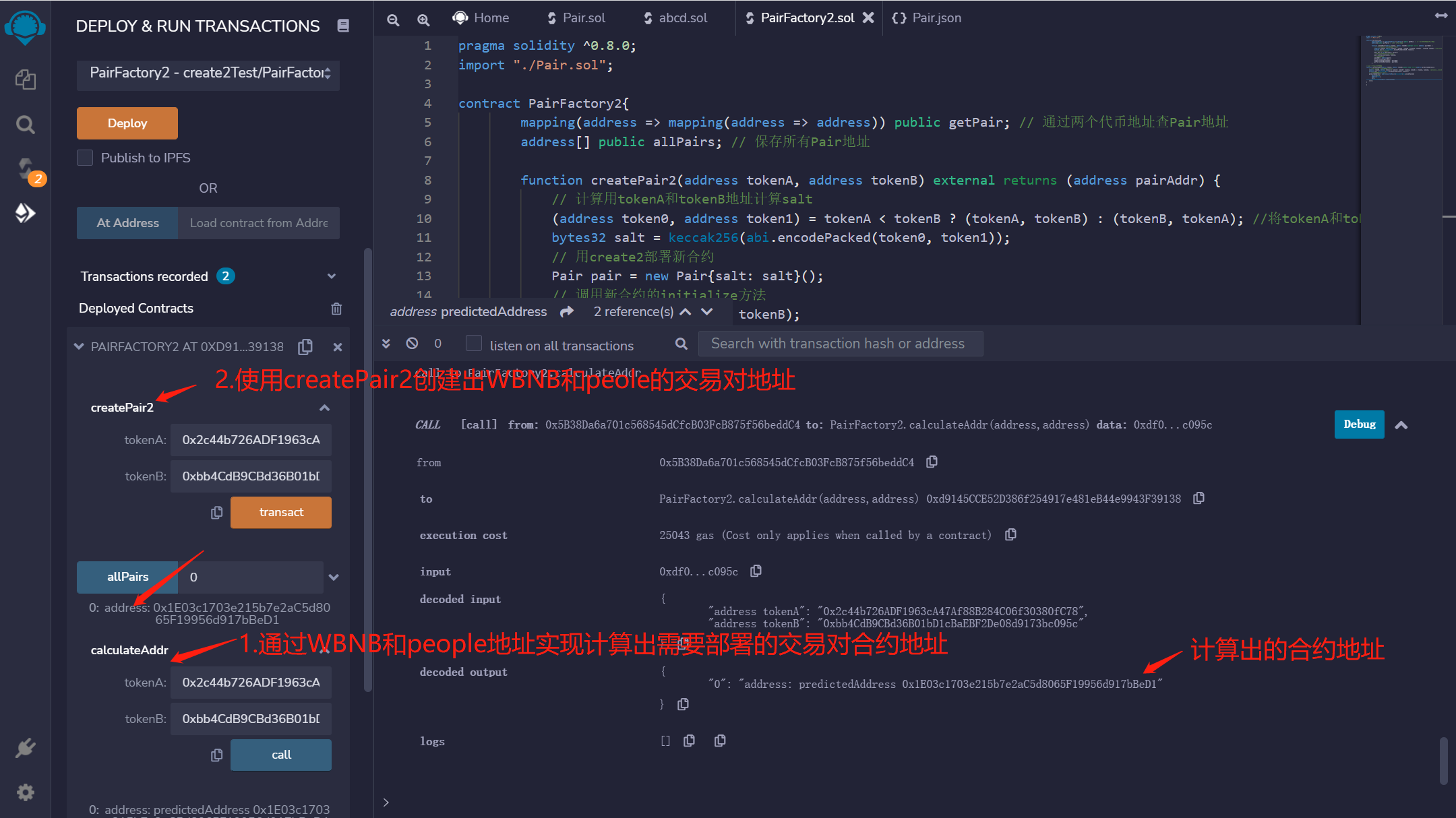The height and width of the screenshot is (818, 1456).
Task: Enable the Publish to IPFS checkbox
Action: (x=85, y=158)
